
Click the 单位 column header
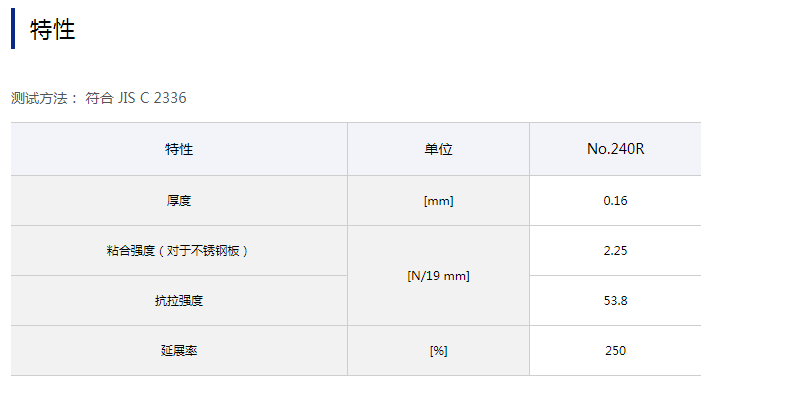point(439,150)
